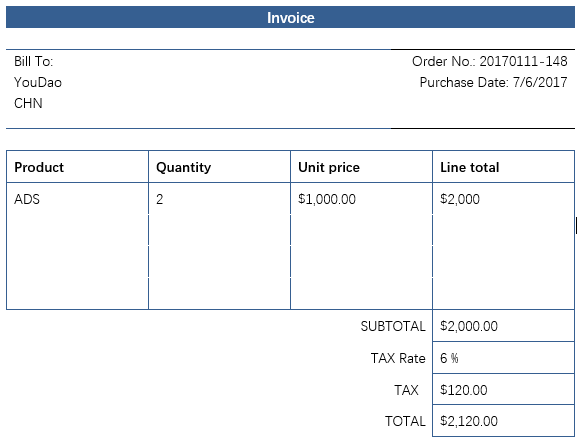Select the $1,000.00 unit price cell
The width and height of the screenshot is (583, 446).
pyautogui.click(x=361, y=199)
